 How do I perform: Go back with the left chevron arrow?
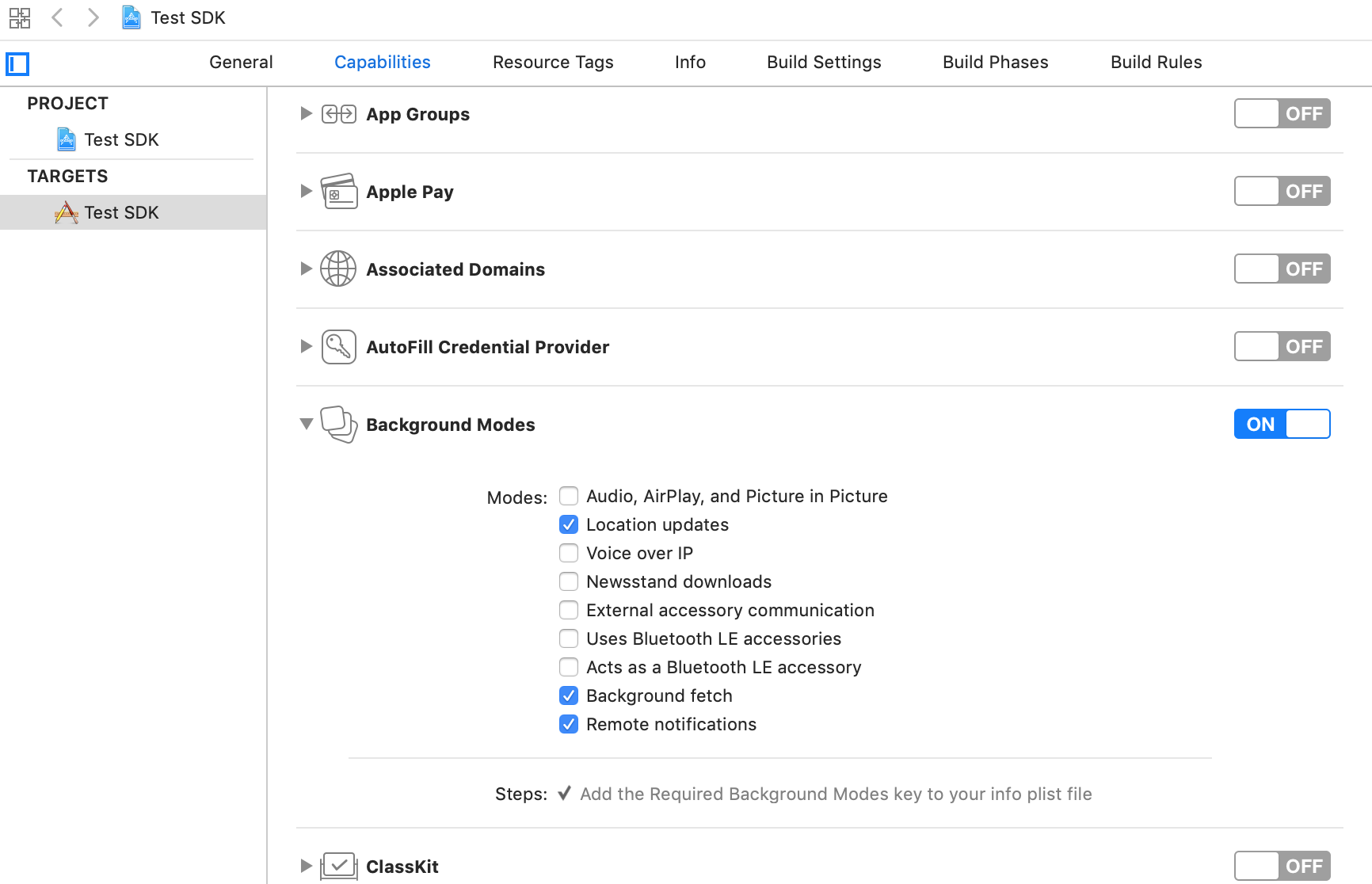point(57,17)
